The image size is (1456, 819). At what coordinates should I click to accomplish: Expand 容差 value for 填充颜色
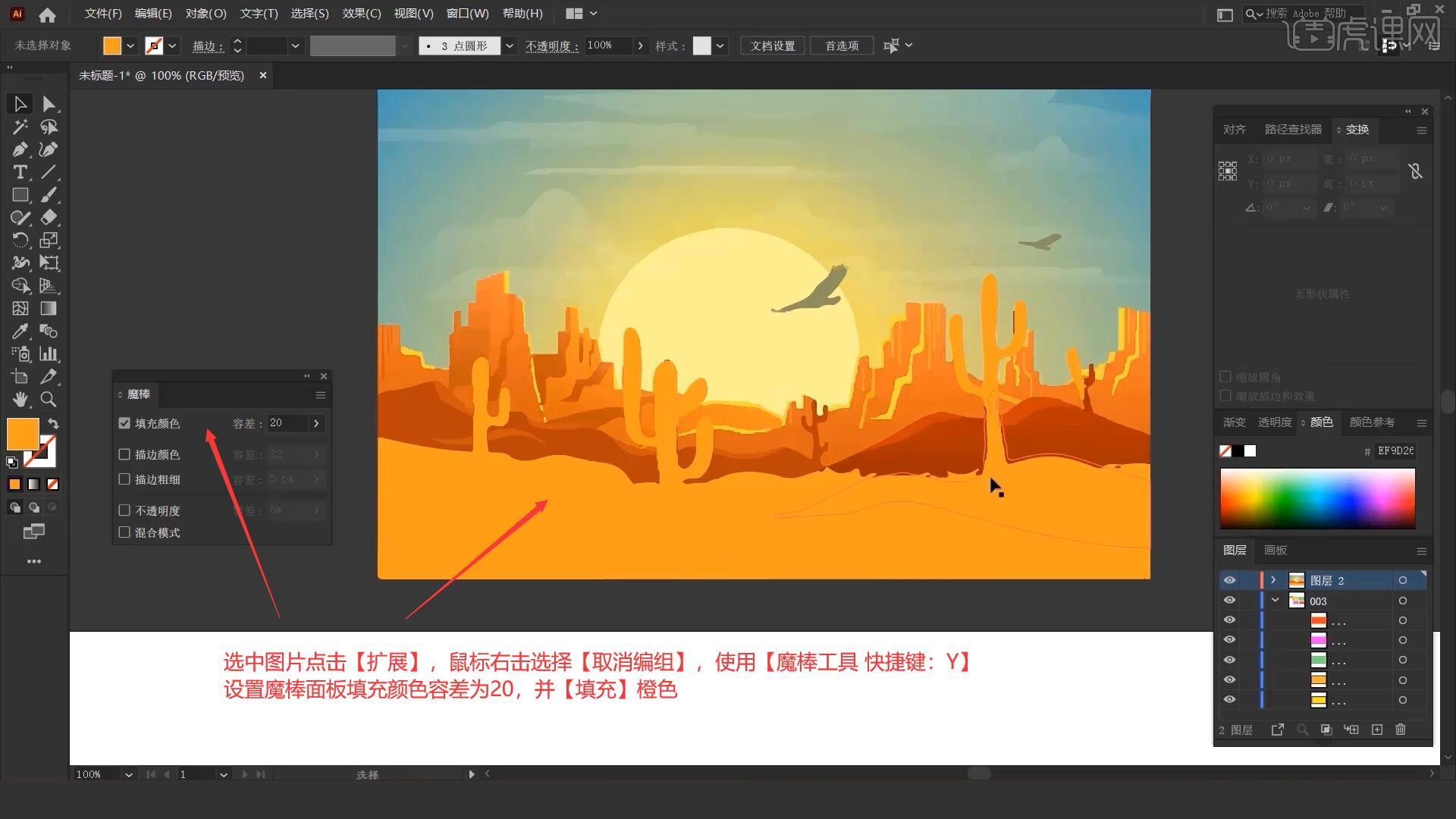coord(317,422)
